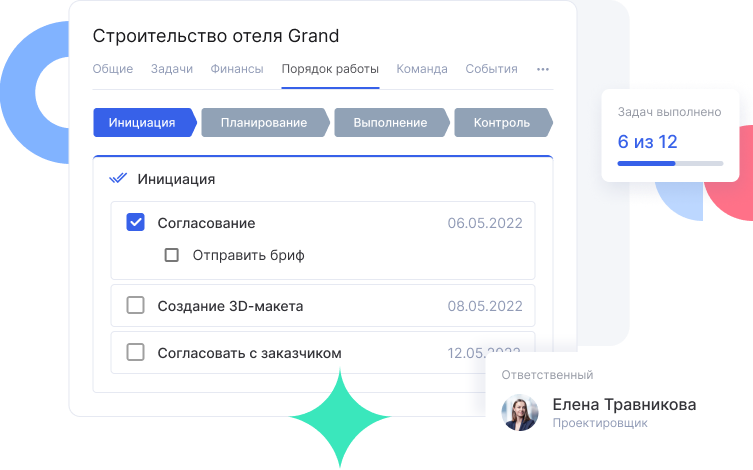Check the Создание 3D-макета checkbox
This screenshot has height=470, width=753.
(x=135, y=305)
